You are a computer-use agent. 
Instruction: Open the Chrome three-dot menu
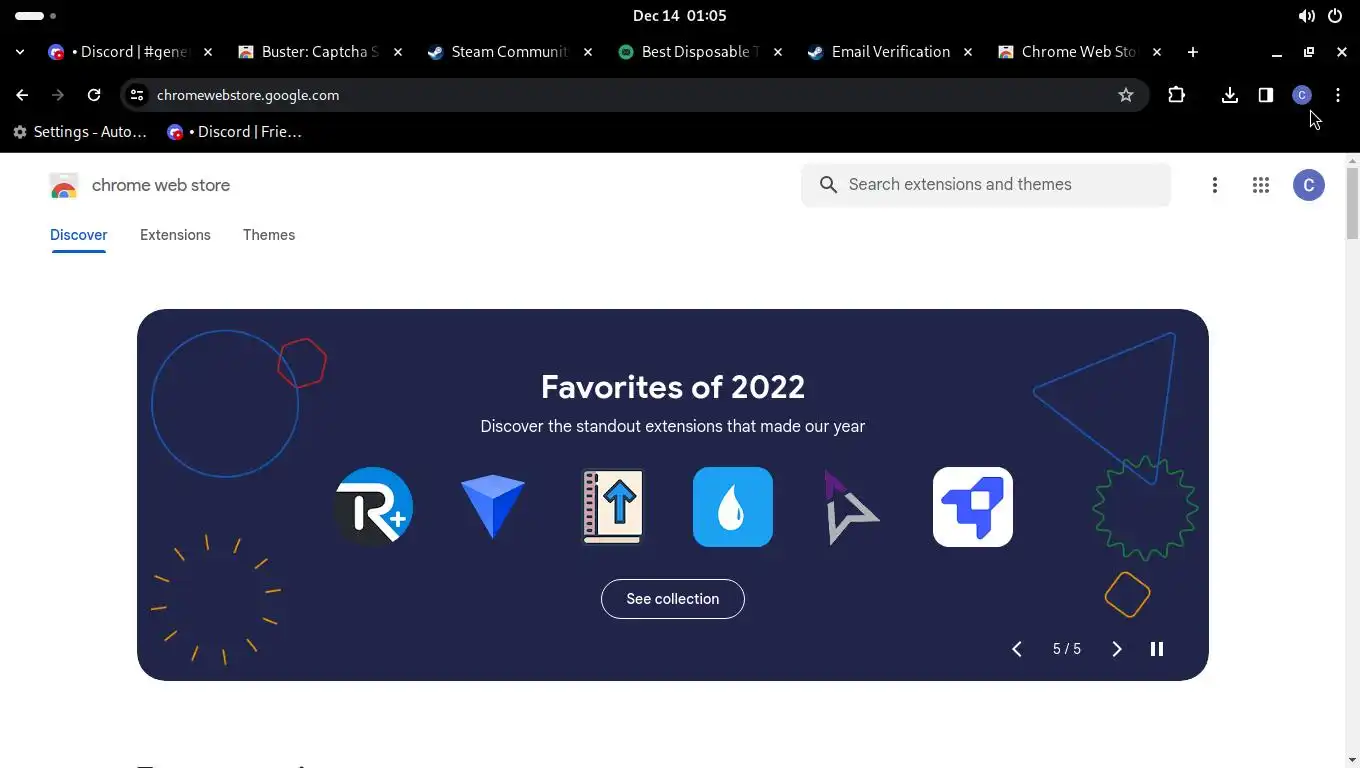1338,95
